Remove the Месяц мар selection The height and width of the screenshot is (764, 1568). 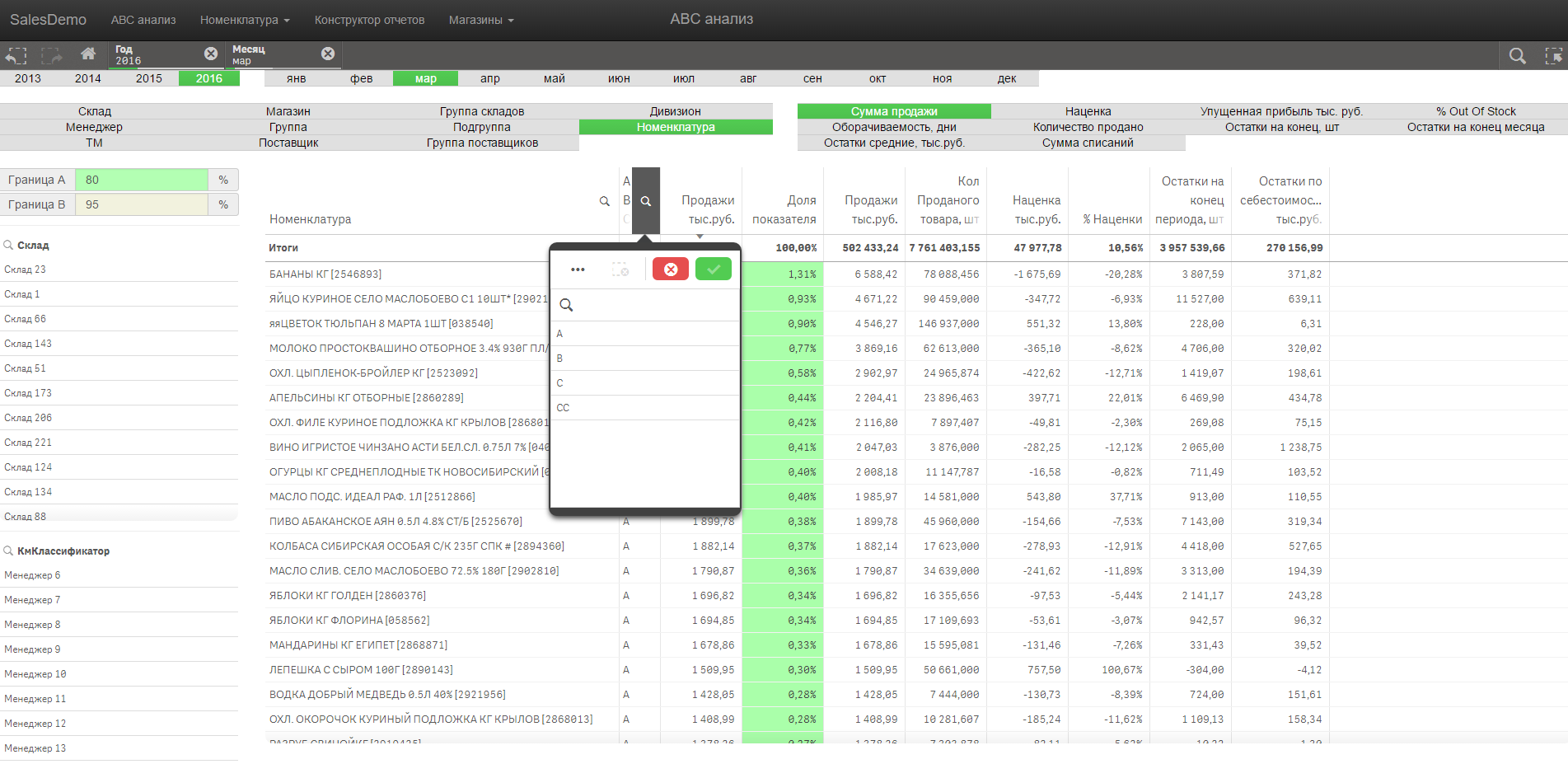click(x=328, y=54)
